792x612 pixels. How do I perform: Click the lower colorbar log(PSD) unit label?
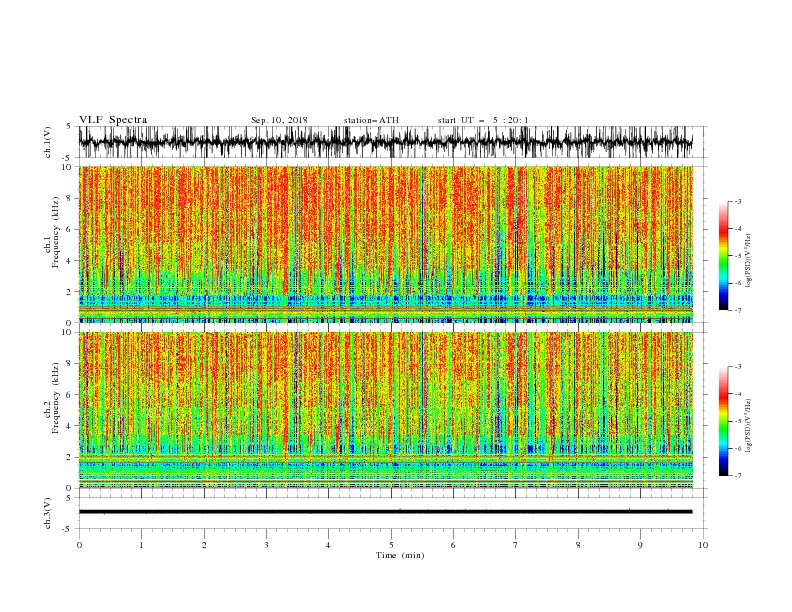[x=749, y=426]
